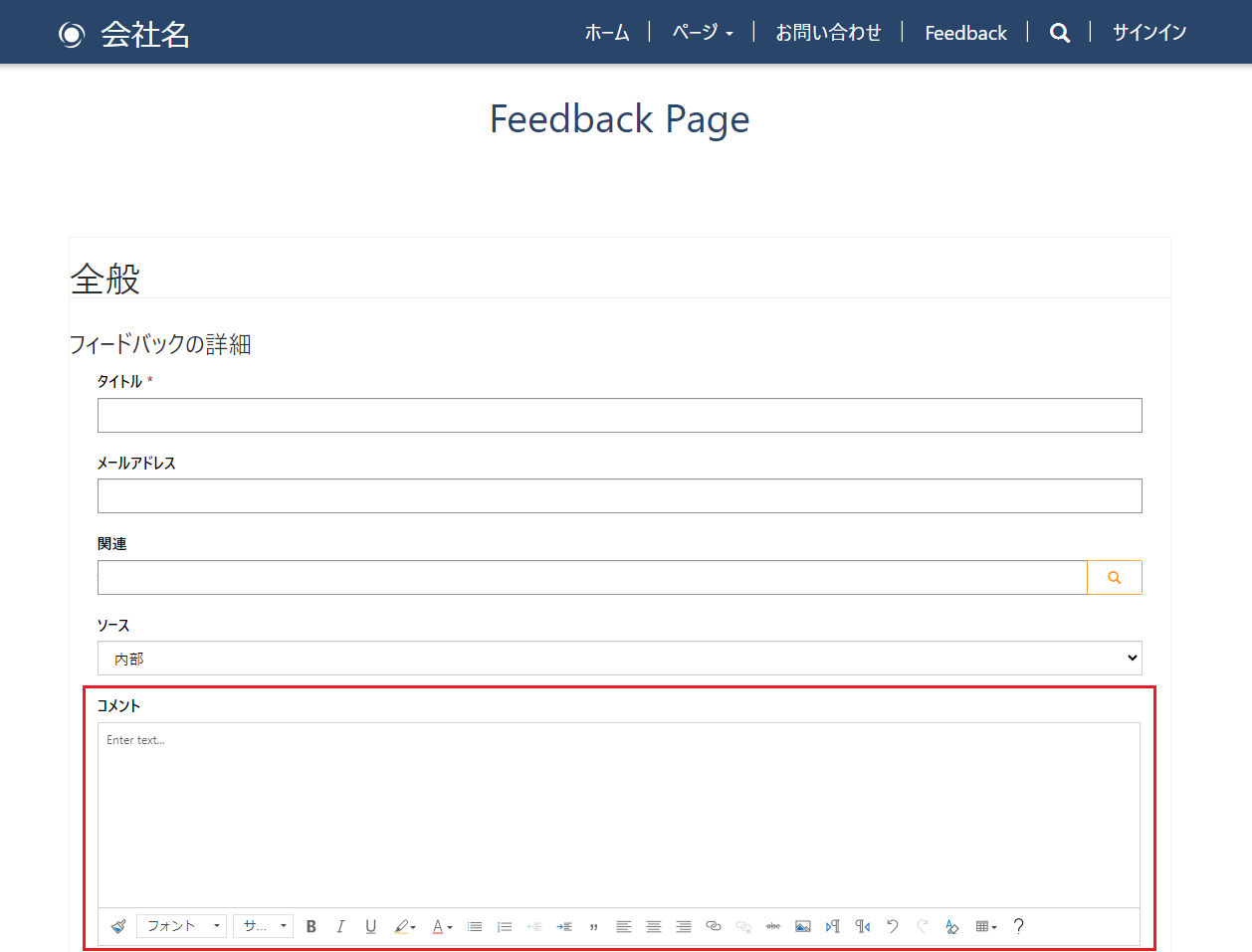Open the editor help question mark
Screen dimensions: 1252x952
[x=1018, y=926]
